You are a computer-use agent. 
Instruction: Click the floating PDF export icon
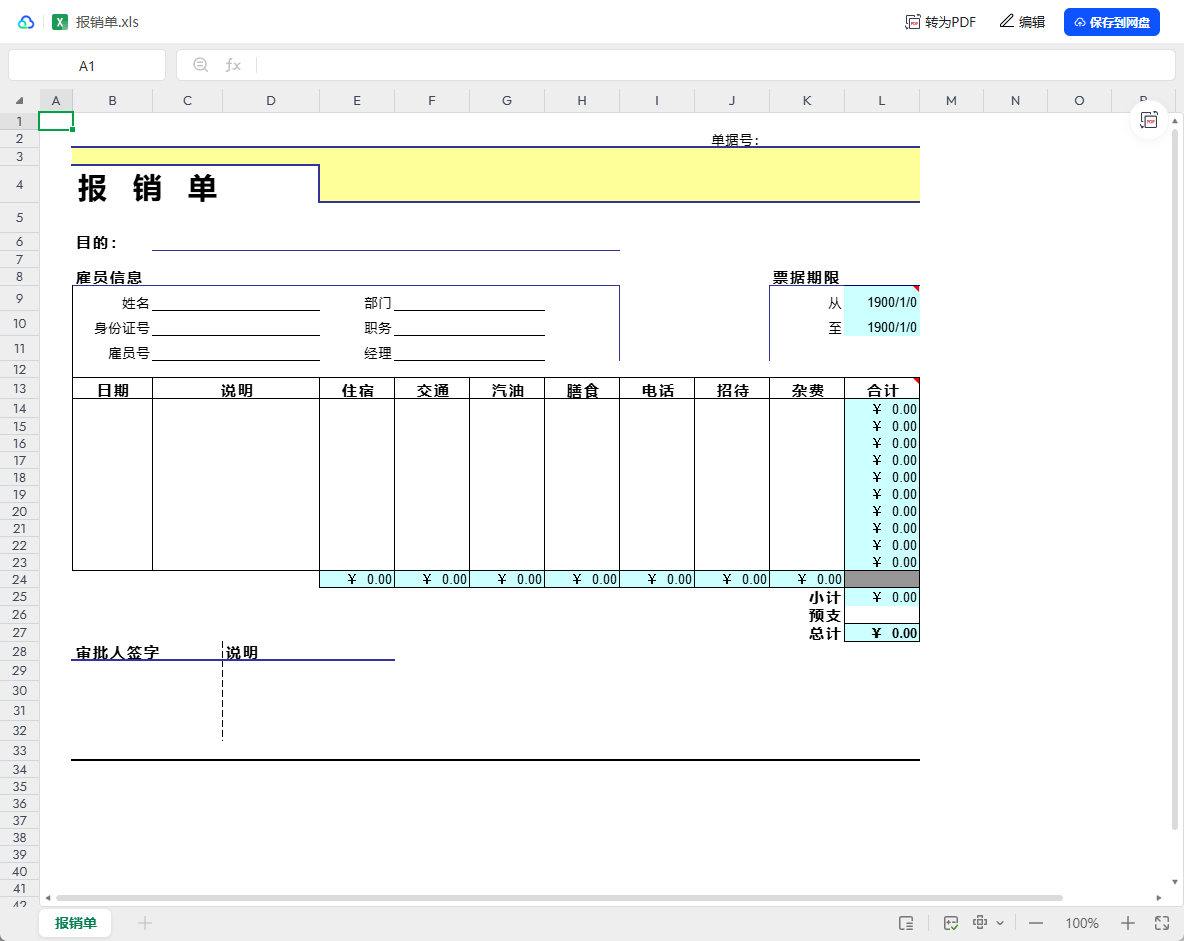click(x=1149, y=120)
